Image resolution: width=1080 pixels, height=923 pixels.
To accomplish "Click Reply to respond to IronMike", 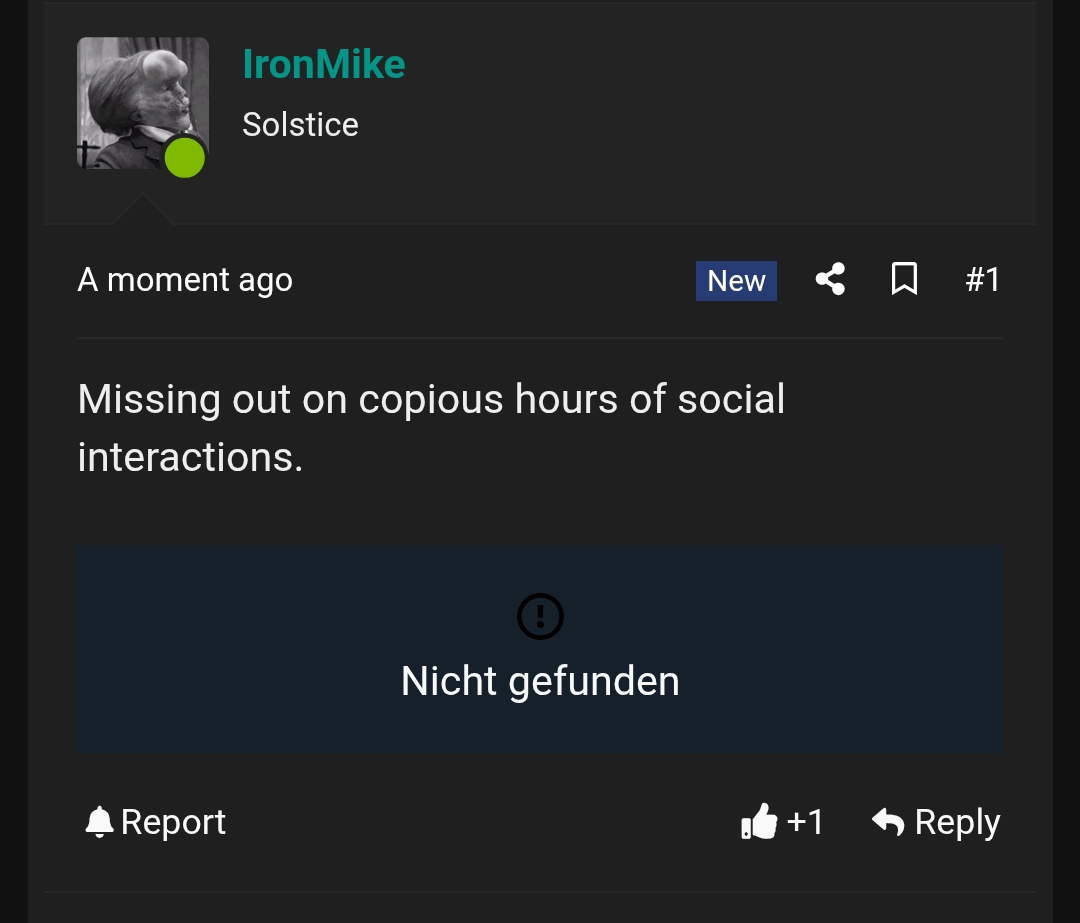I will (957, 821).
